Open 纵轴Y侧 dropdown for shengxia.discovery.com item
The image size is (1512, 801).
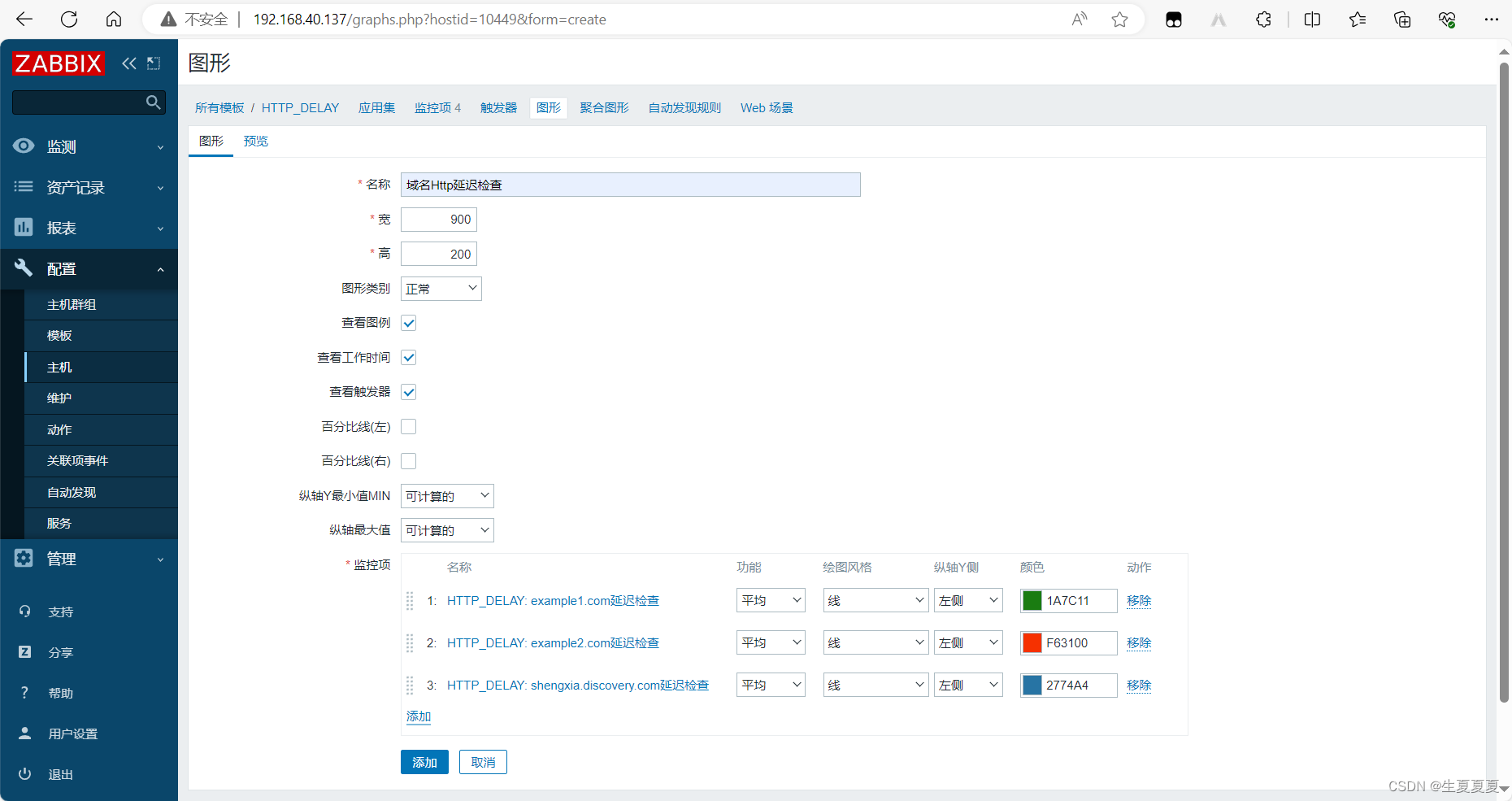[x=968, y=685]
